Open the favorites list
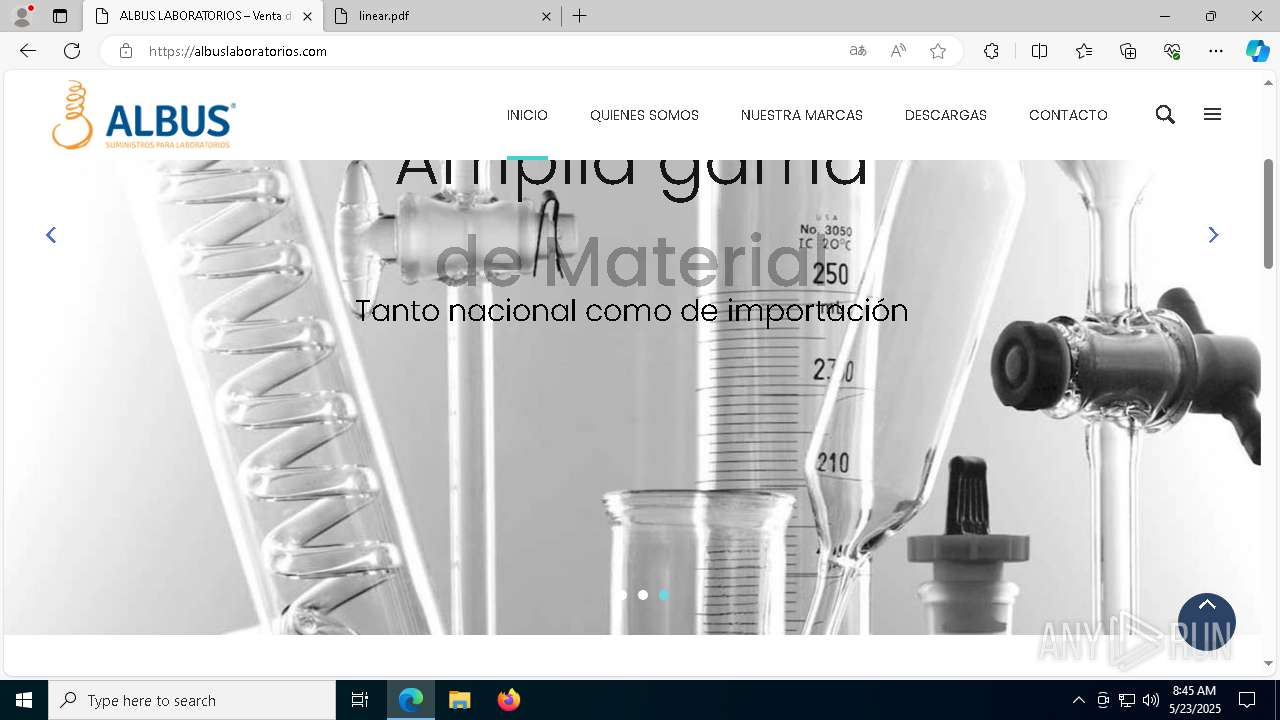 click(1084, 51)
